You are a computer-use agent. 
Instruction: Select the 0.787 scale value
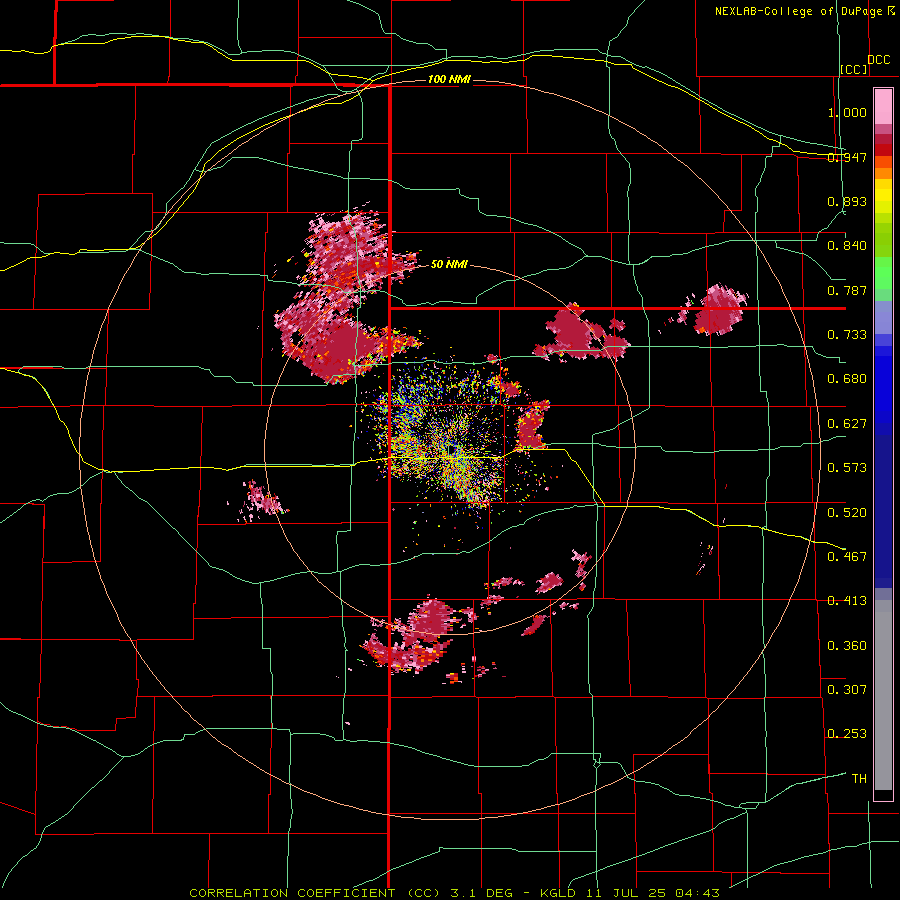(x=847, y=290)
